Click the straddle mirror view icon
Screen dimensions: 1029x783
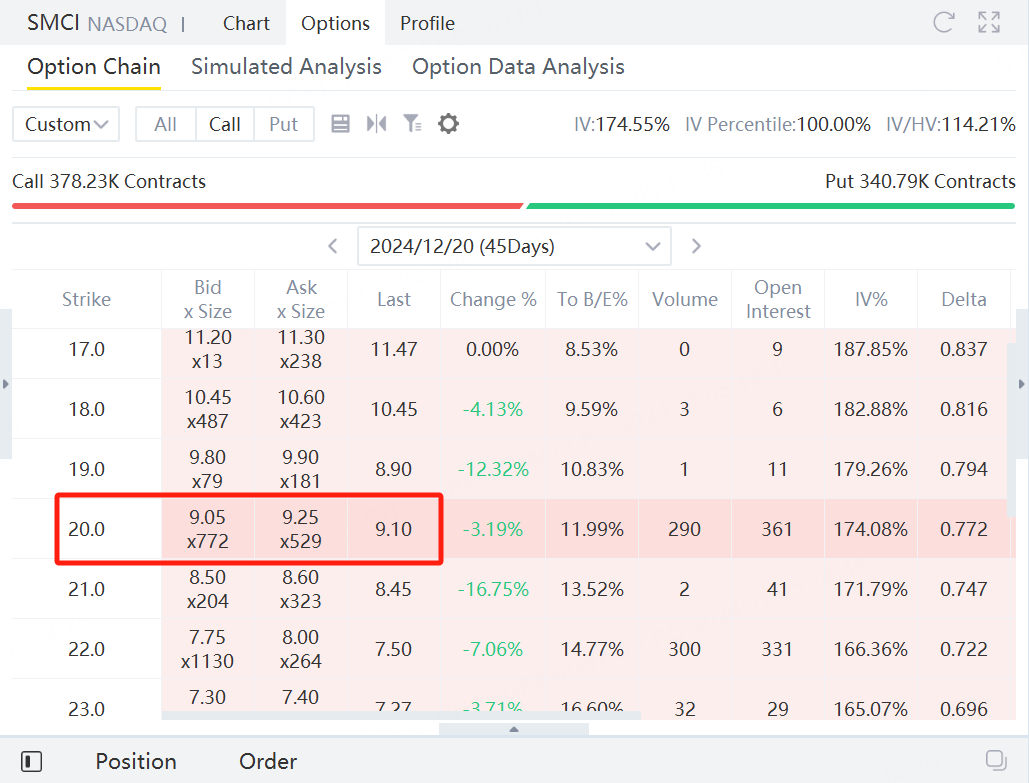pyautogui.click(x=376, y=124)
